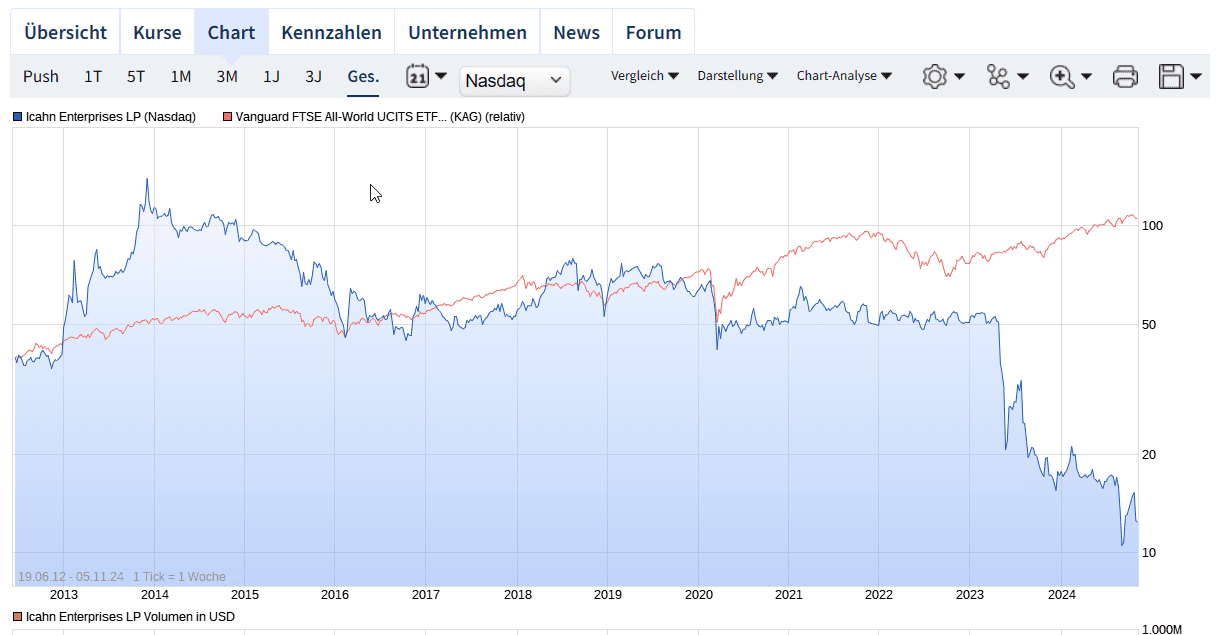
Task: Click the 2024 year label on the axis
Action: pyautogui.click(x=1061, y=595)
